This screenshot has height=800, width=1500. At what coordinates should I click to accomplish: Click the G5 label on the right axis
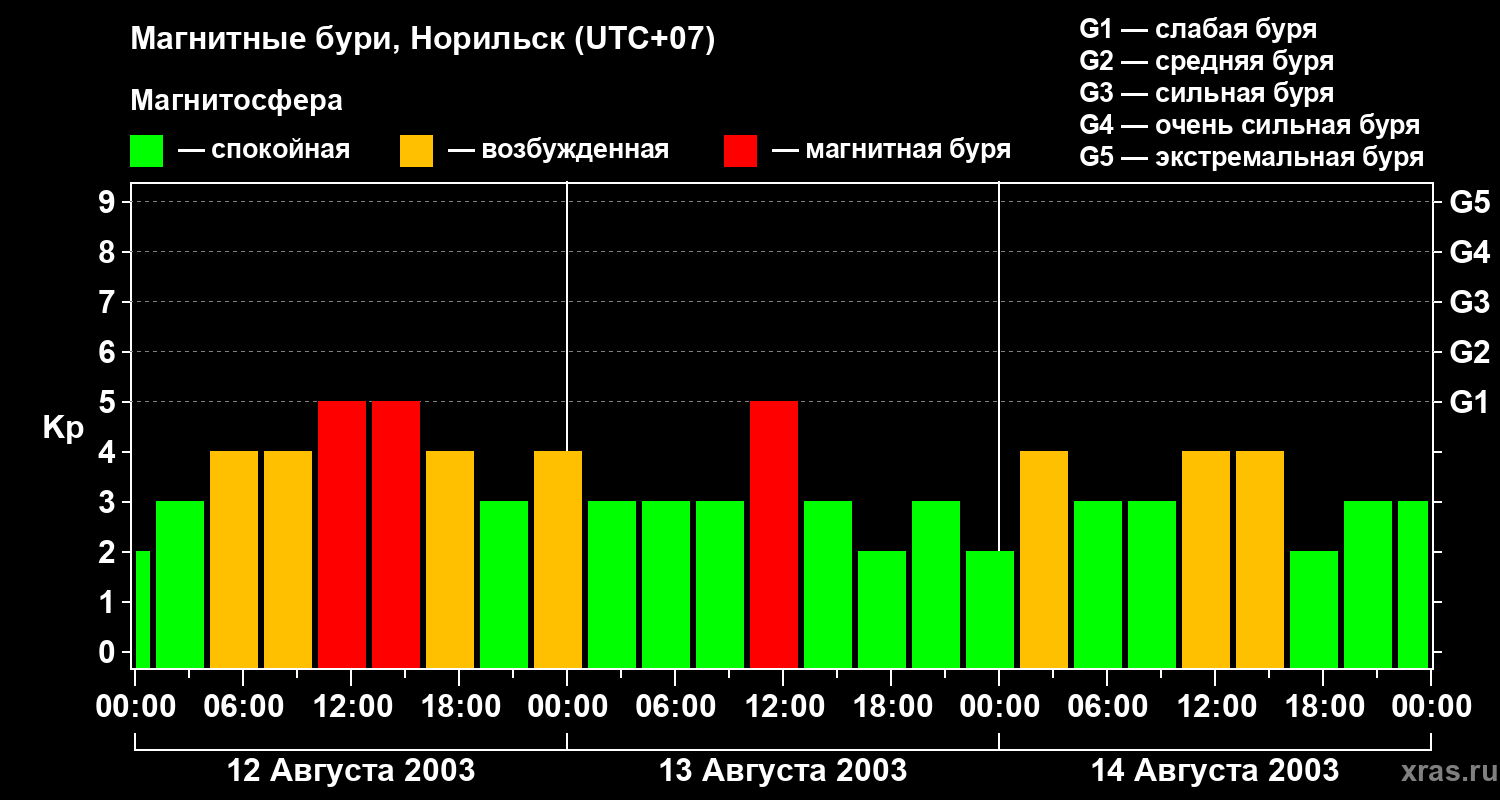(x=1469, y=202)
